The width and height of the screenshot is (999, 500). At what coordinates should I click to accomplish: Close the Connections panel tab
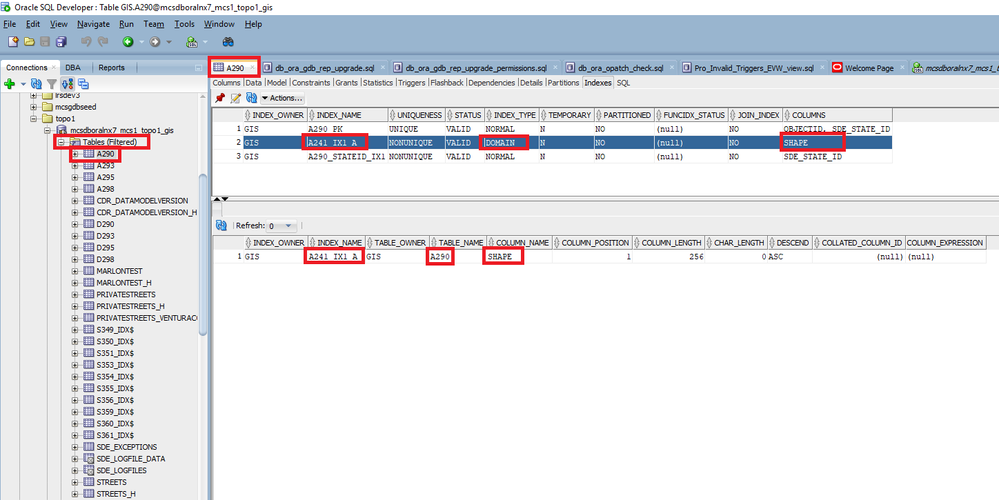[54, 68]
